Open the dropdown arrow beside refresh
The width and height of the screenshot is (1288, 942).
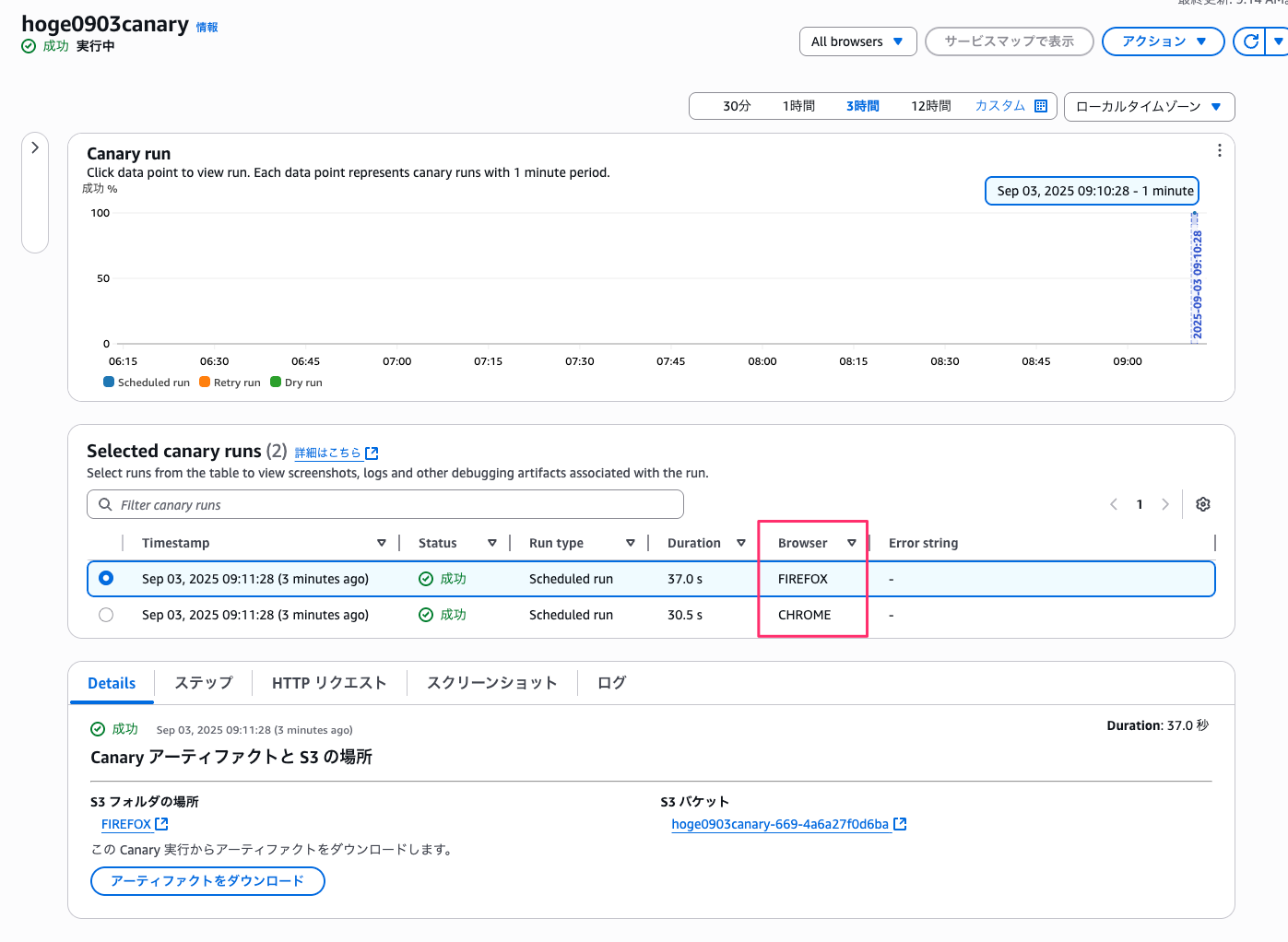(x=1278, y=41)
